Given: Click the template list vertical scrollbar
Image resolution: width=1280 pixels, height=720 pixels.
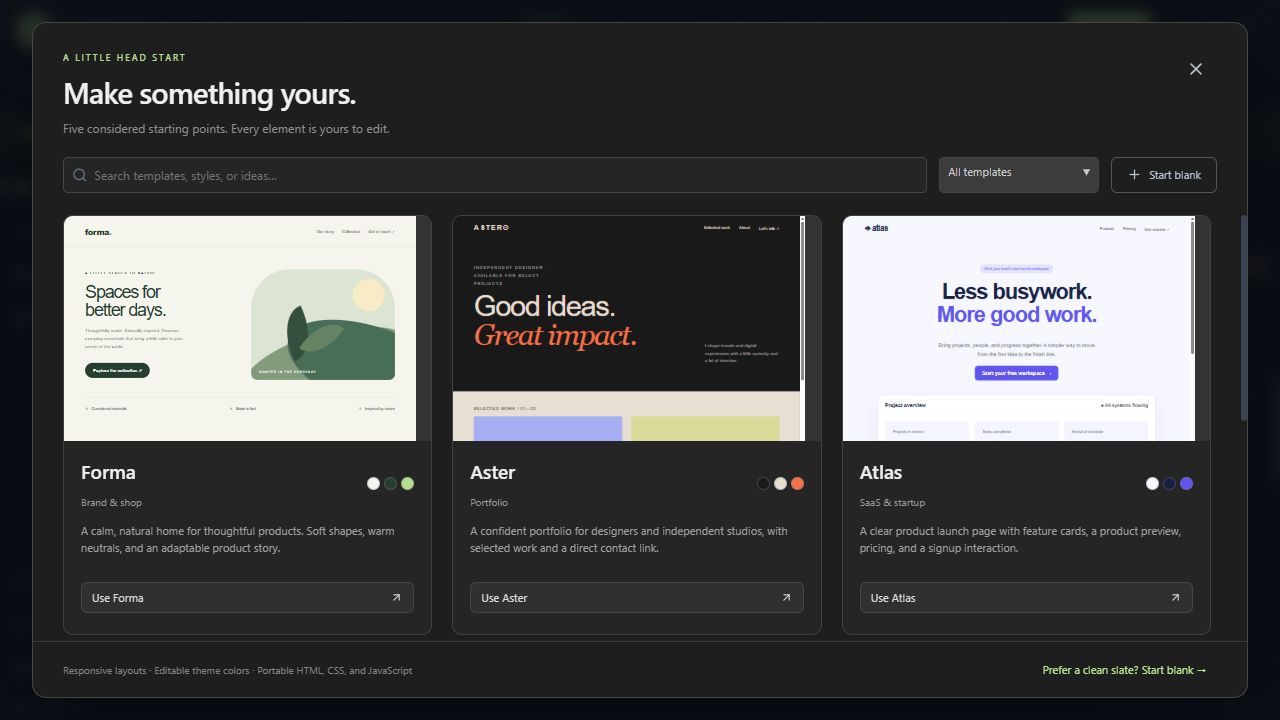Looking at the screenshot, I should point(1244,318).
